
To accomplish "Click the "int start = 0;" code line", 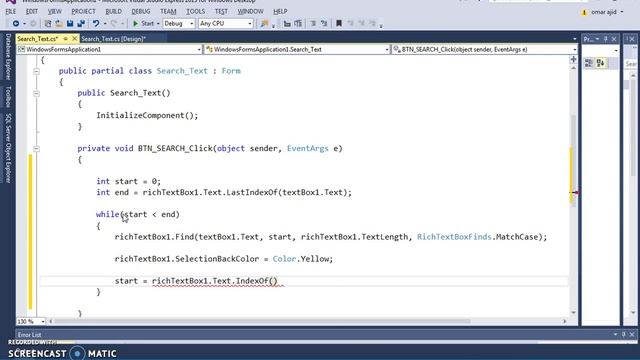I will click(x=129, y=181).
